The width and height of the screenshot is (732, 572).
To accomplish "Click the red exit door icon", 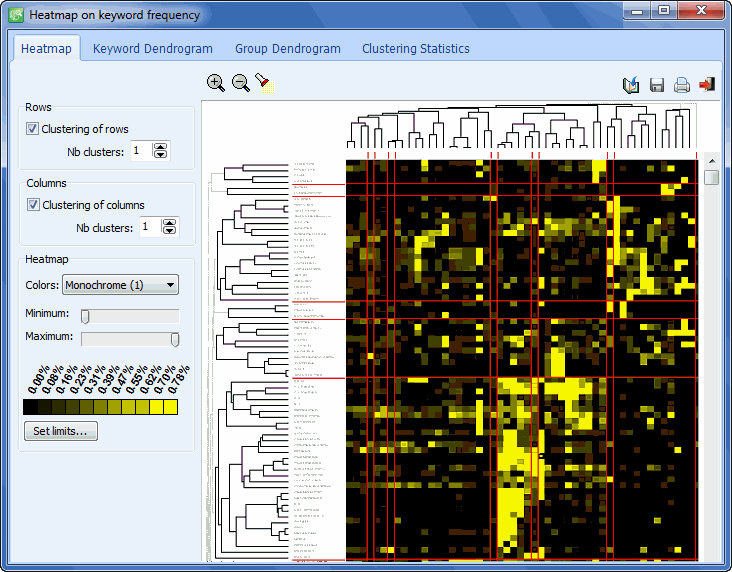I will (707, 85).
